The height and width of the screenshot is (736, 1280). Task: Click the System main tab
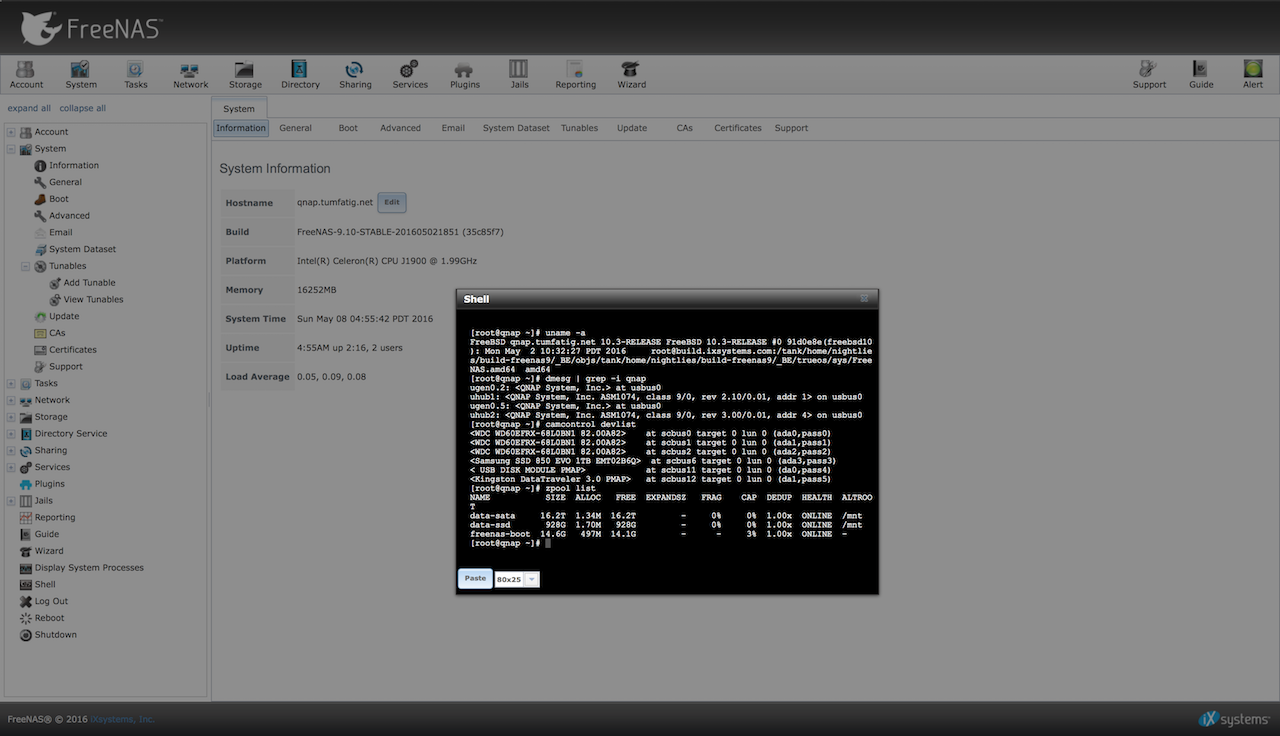[x=239, y=108]
